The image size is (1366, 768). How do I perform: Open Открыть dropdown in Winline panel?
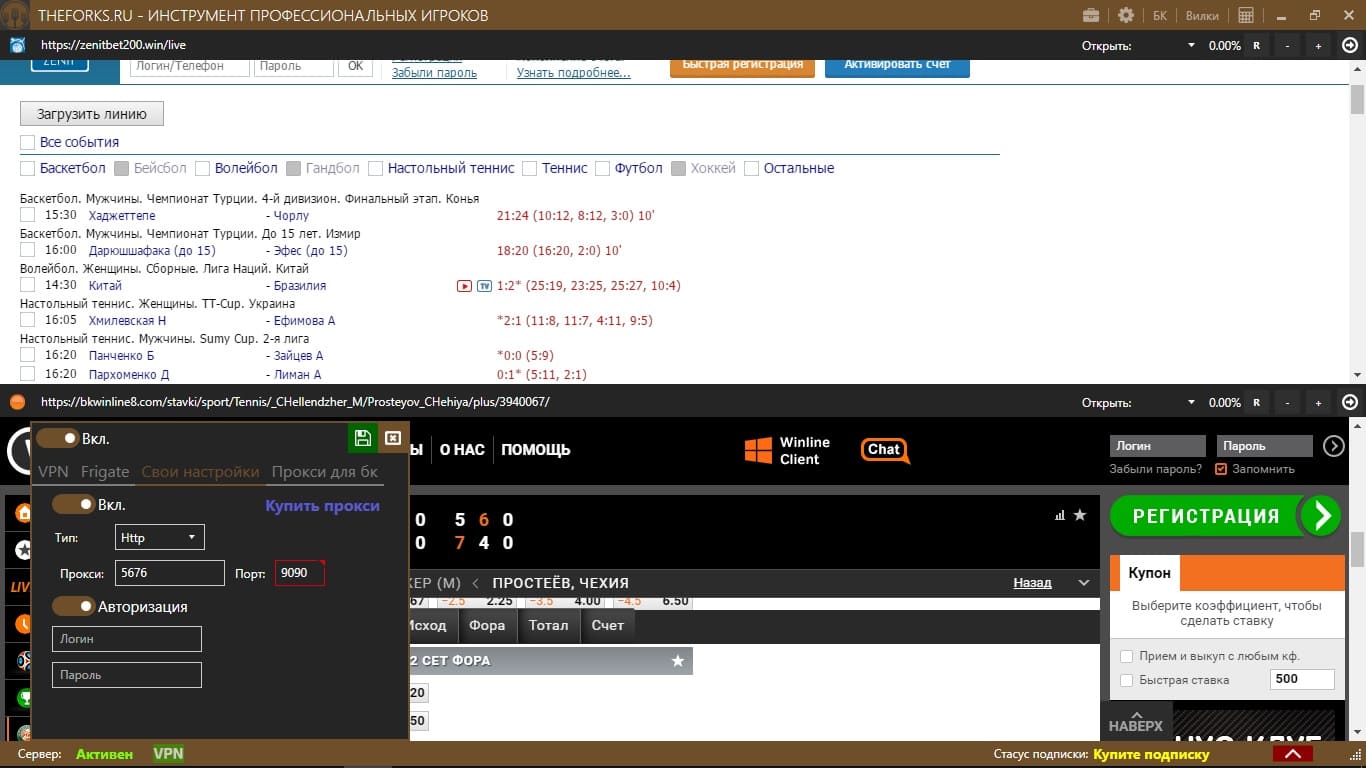(x=1191, y=402)
